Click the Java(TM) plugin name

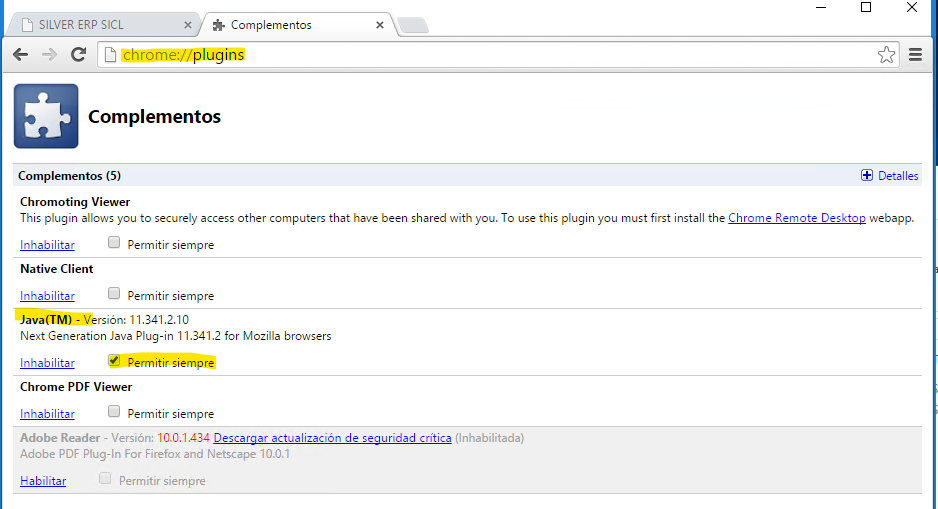(46, 319)
